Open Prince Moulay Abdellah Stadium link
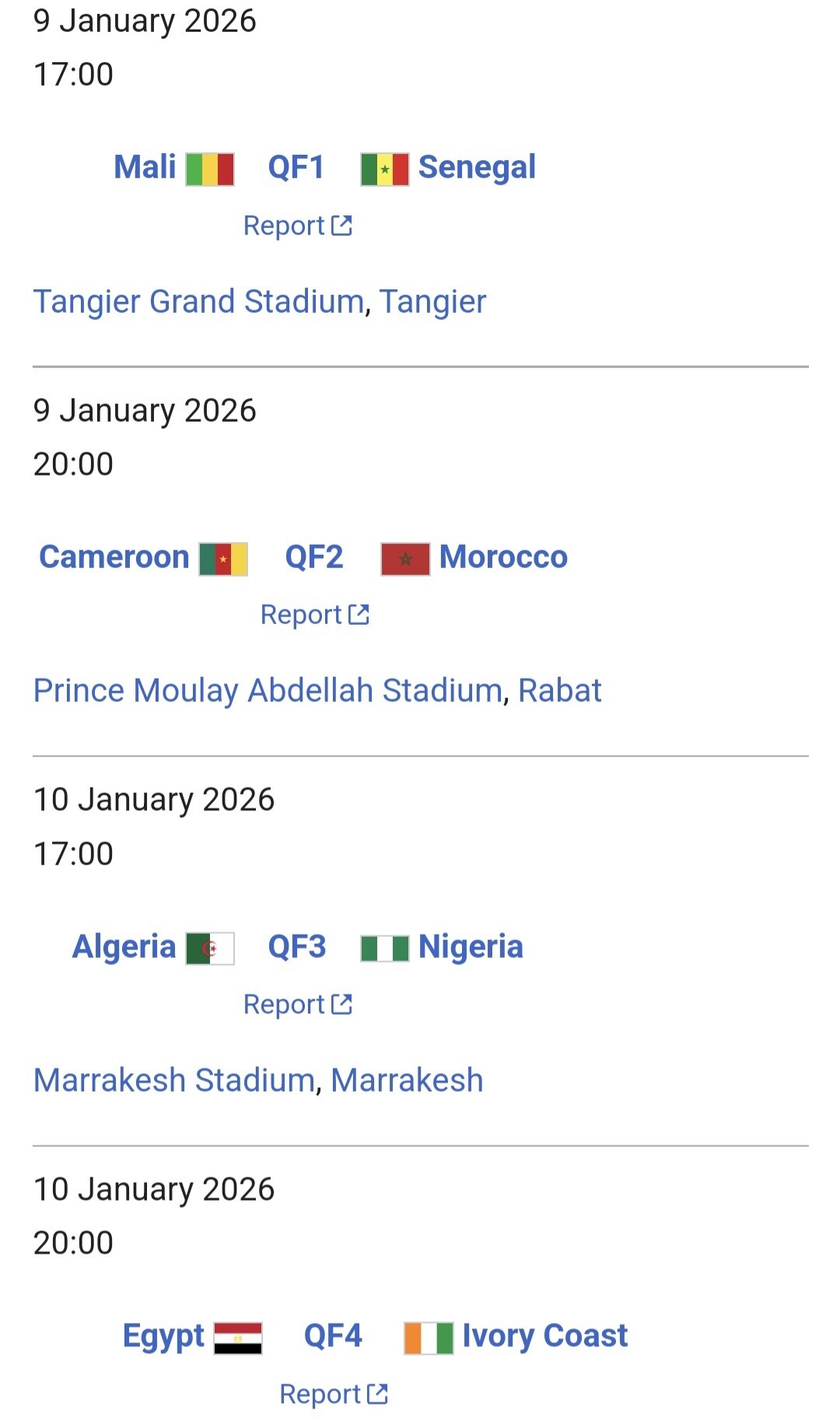 pos(268,690)
